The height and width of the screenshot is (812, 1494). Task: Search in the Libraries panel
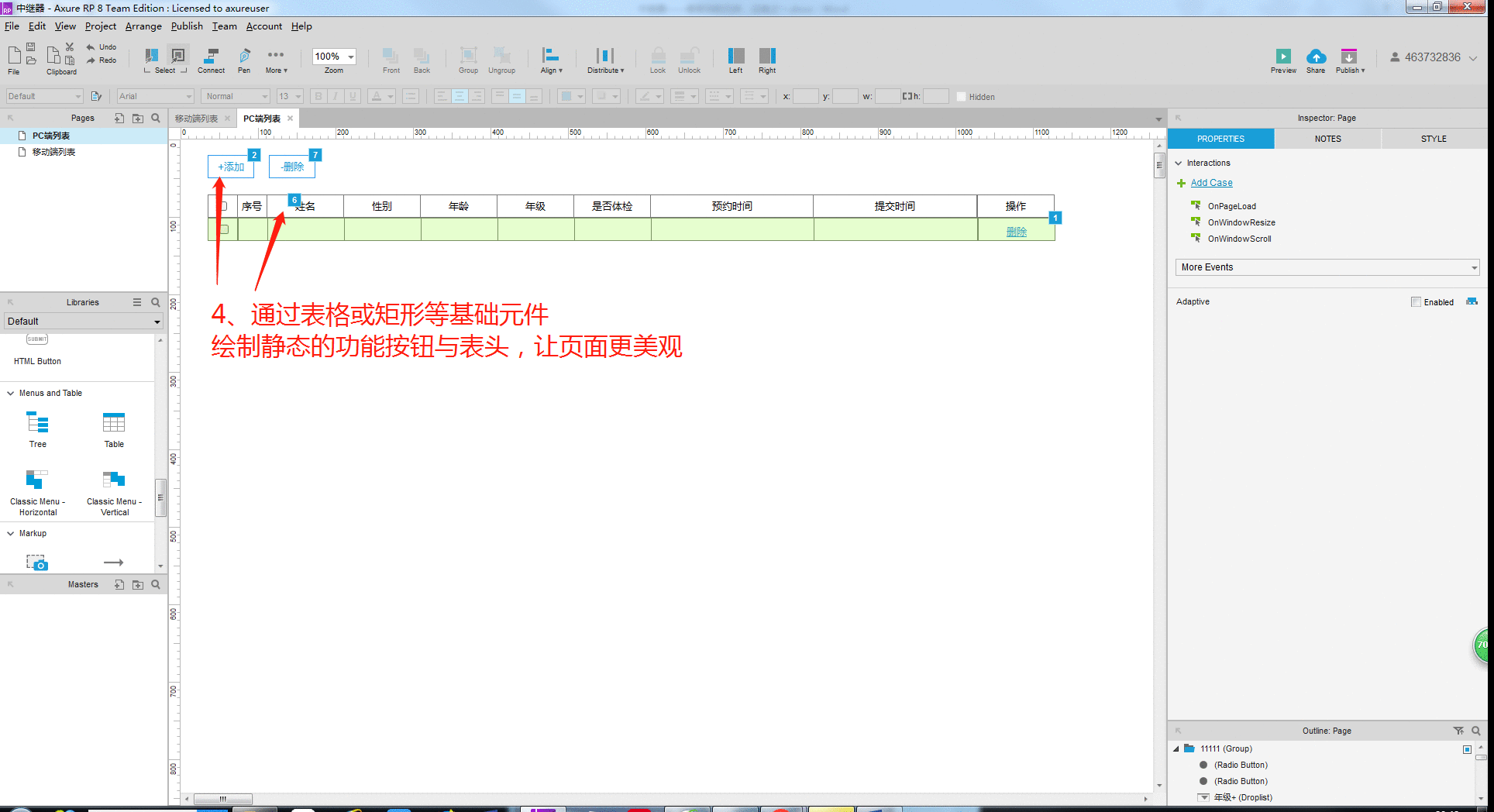(x=156, y=302)
